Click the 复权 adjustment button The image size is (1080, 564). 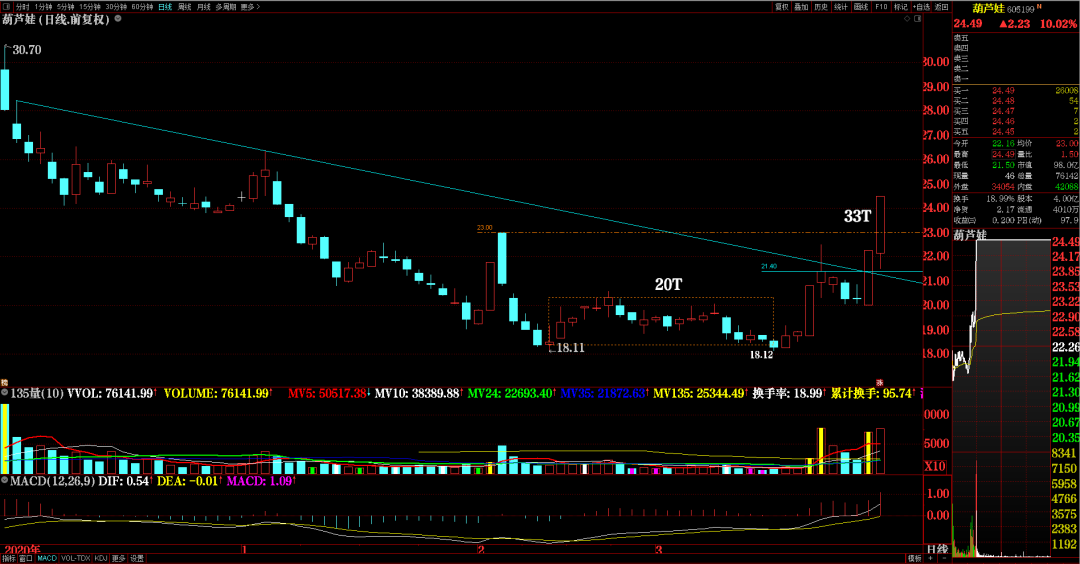click(782, 6)
